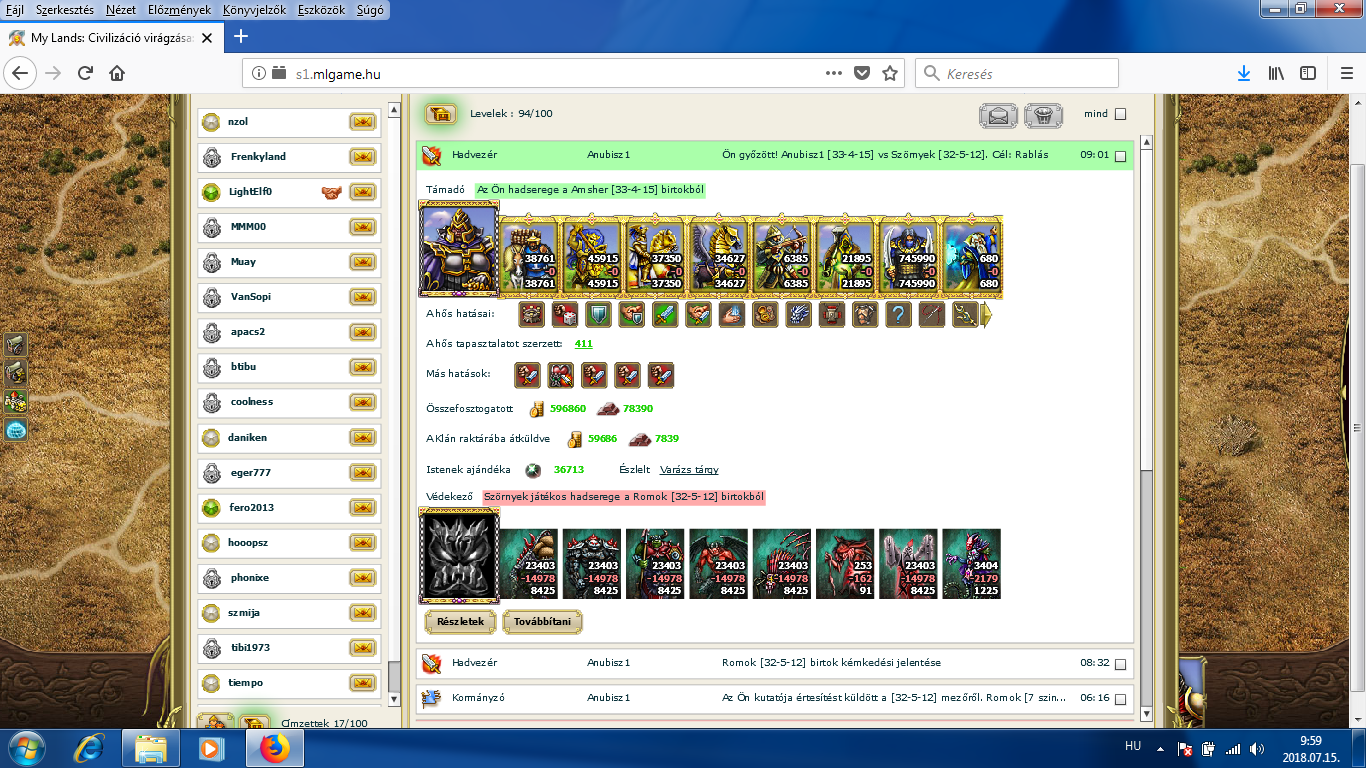Open the 'Varázs tárgy' link
The width and height of the screenshot is (1366, 768).
point(689,470)
